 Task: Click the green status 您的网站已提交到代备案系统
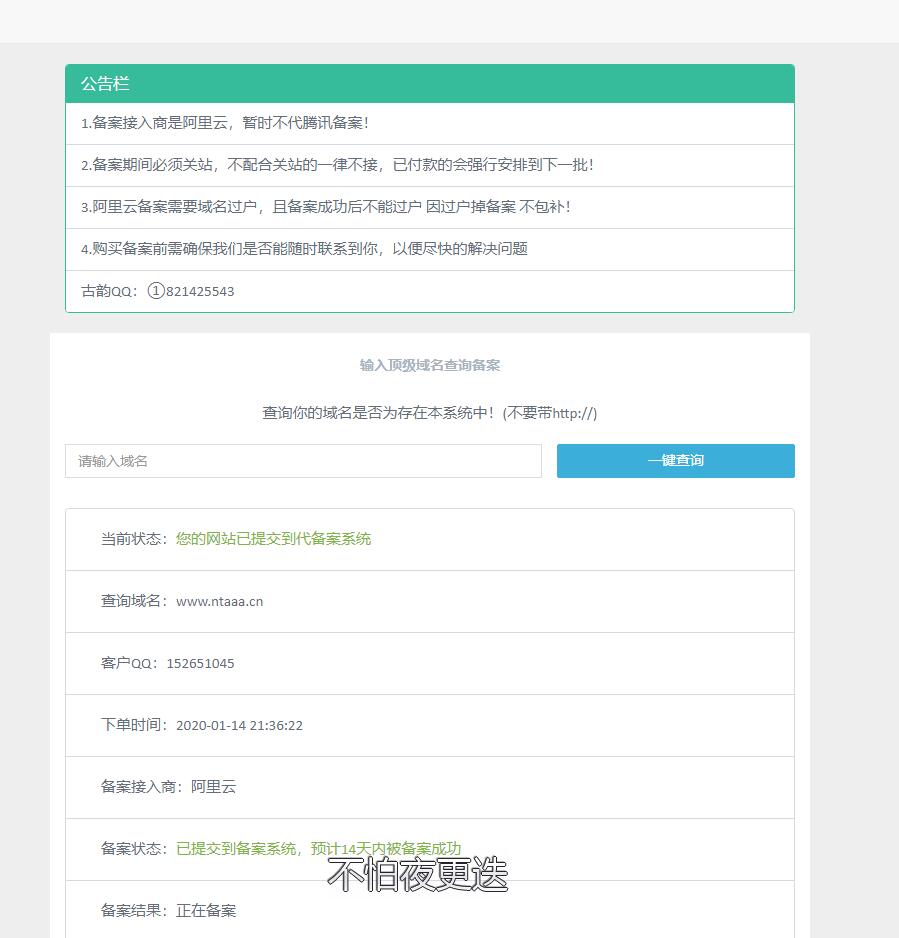pyautogui.click(x=273, y=539)
